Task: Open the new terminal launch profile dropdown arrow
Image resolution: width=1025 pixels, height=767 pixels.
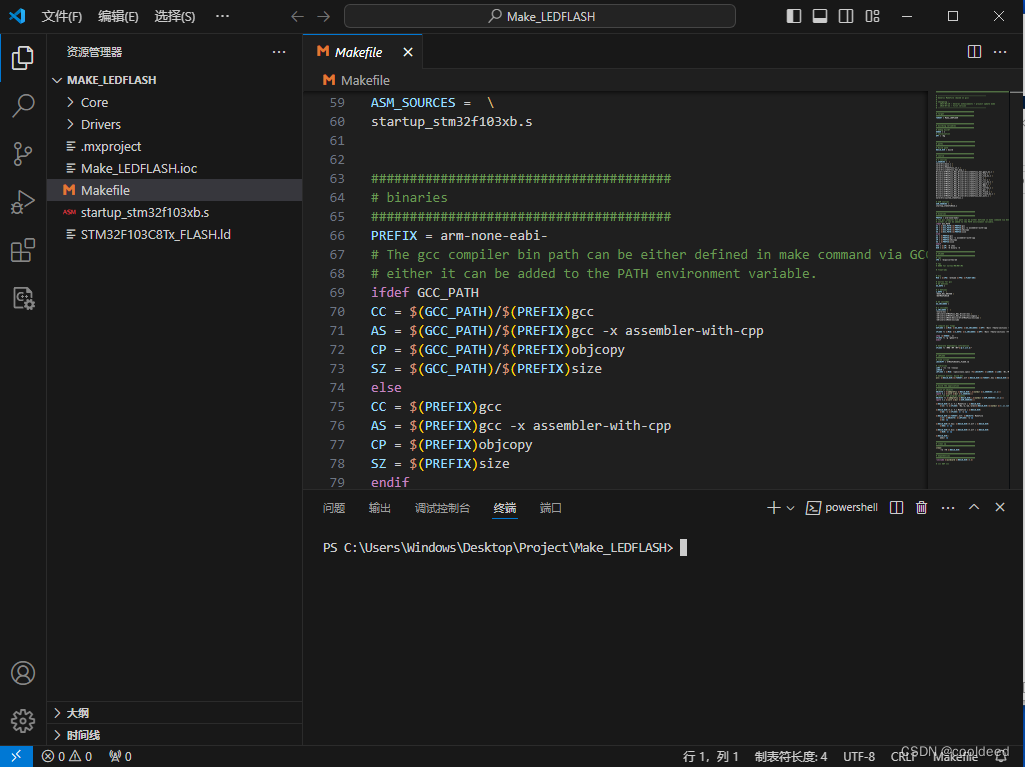Action: [790, 508]
